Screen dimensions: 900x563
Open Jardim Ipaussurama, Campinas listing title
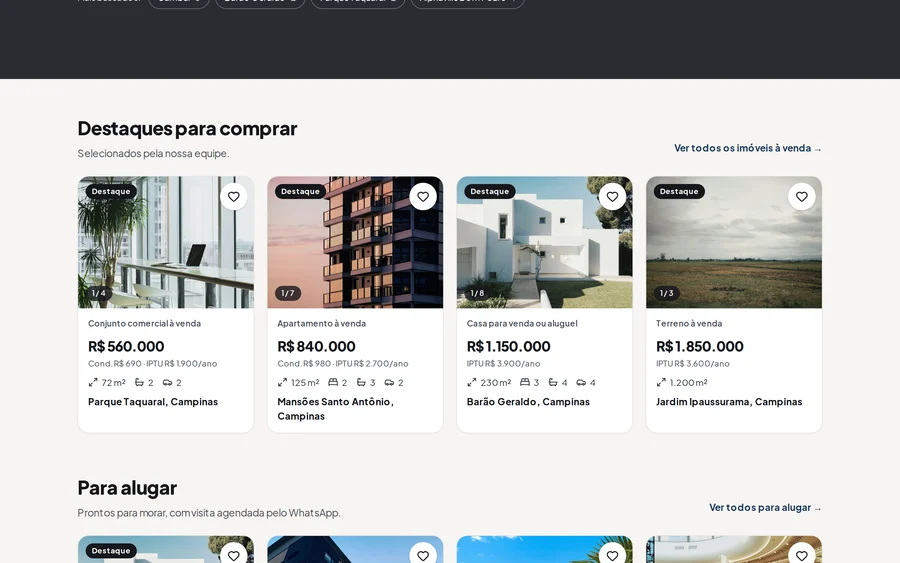point(729,402)
